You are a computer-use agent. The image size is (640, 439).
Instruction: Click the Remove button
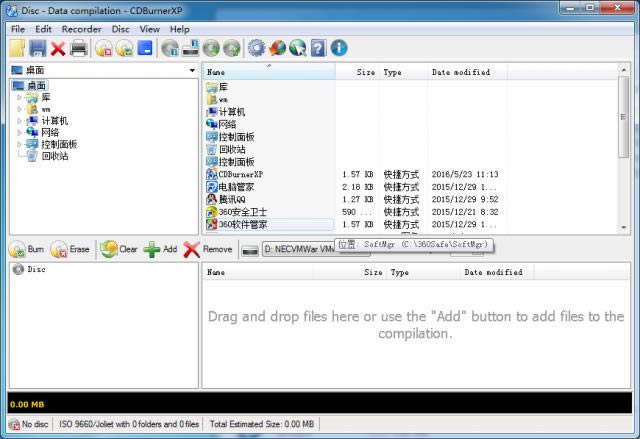click(x=208, y=249)
